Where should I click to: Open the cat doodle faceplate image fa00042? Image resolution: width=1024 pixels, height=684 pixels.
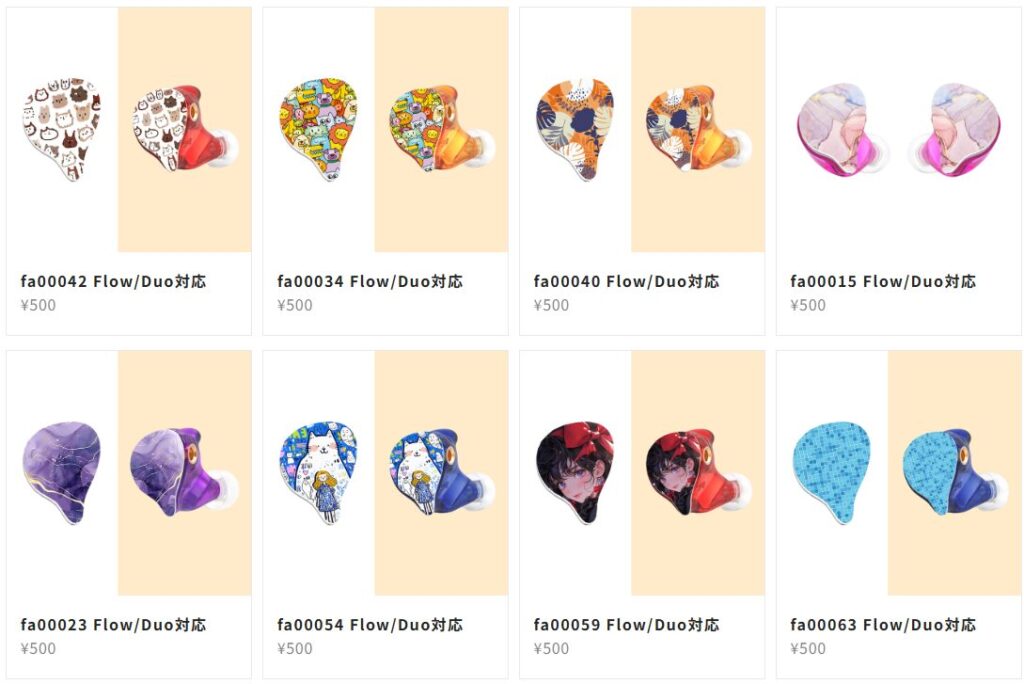click(129, 129)
